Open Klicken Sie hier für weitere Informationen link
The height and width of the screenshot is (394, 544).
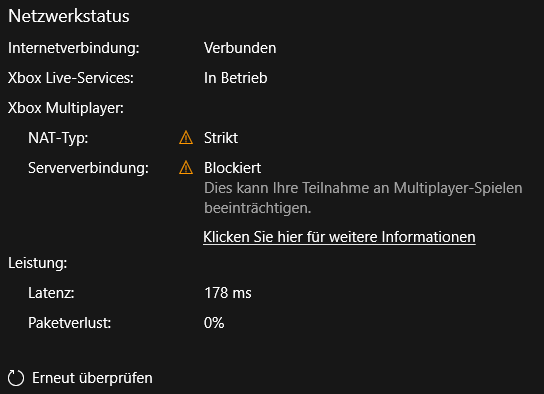[339, 237]
